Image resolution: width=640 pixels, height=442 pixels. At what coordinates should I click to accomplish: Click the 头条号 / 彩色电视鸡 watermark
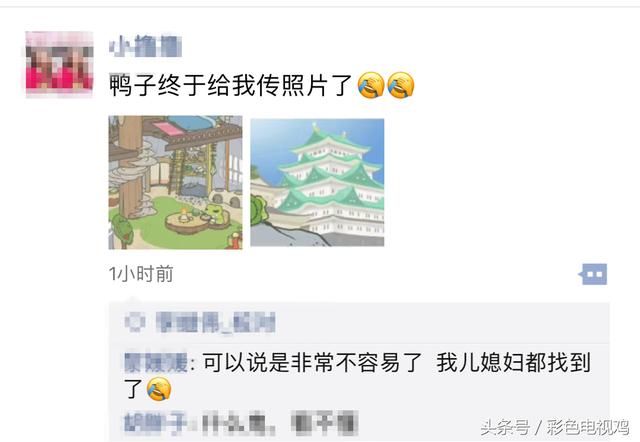pyautogui.click(x=555, y=427)
